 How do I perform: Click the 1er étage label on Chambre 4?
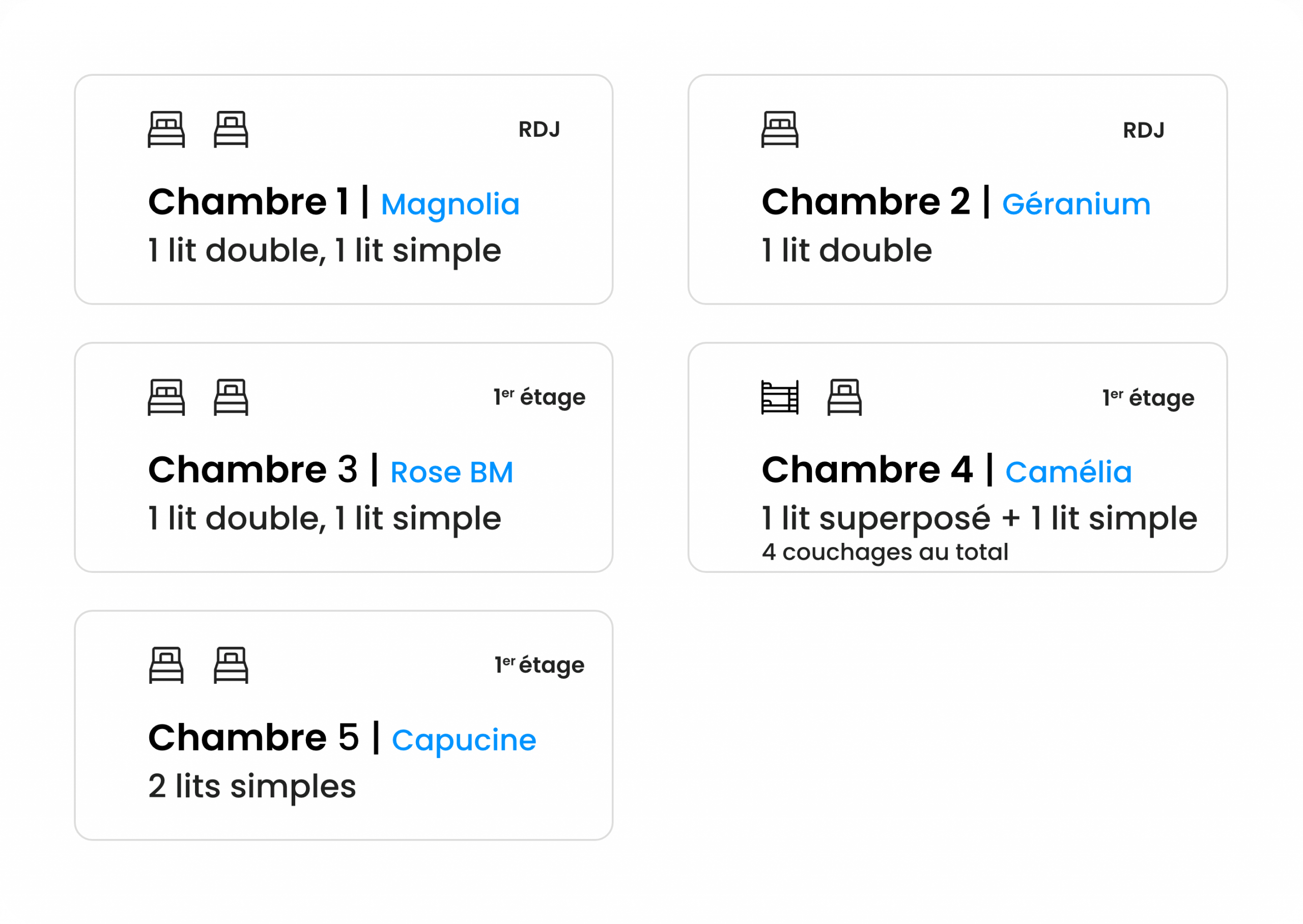coord(1148,398)
